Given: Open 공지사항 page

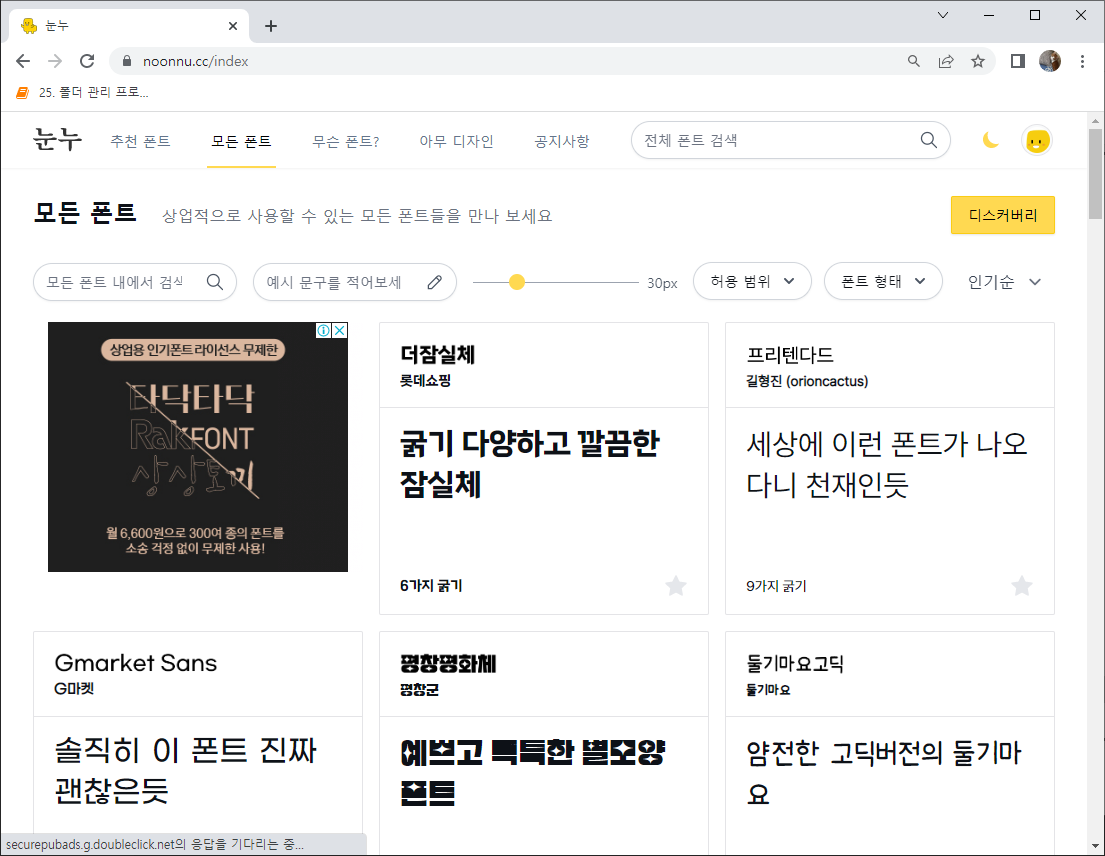Looking at the screenshot, I should coord(562,141).
